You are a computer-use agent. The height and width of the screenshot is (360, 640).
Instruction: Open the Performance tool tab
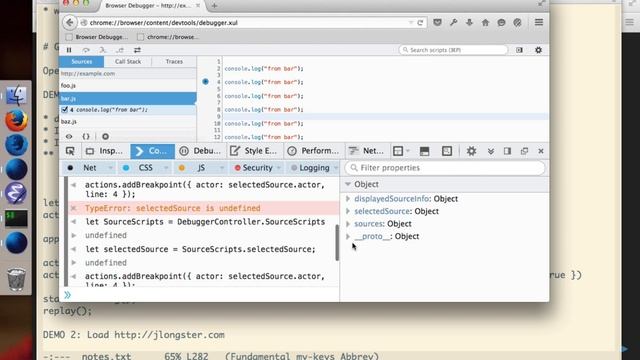coord(313,151)
